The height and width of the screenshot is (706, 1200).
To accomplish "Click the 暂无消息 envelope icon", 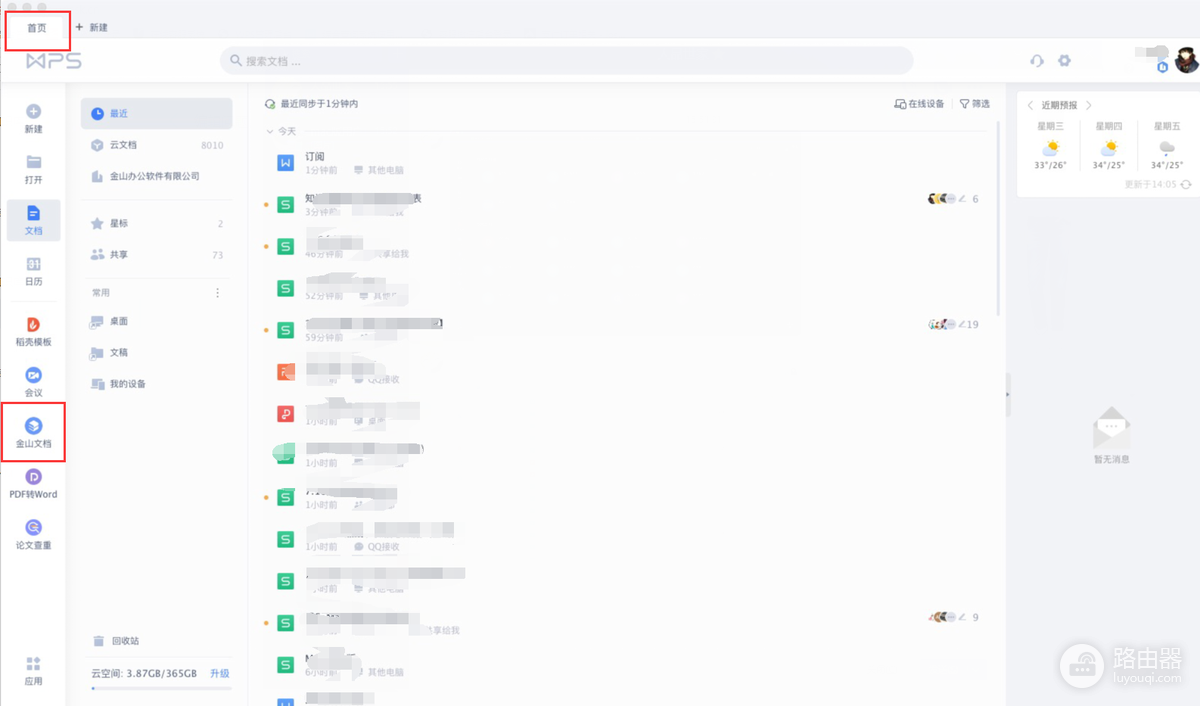I will click(1111, 428).
